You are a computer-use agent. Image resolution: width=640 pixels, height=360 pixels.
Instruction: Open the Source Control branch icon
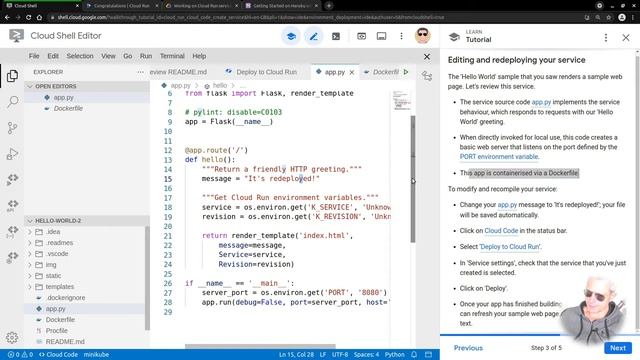coord(12,128)
